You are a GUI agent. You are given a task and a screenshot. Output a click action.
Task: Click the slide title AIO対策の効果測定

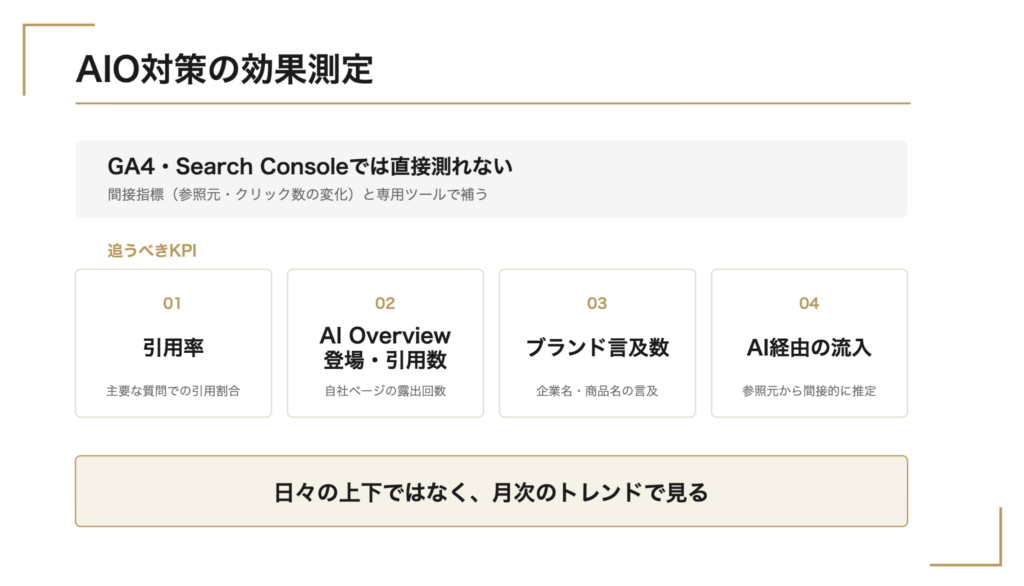[224, 69]
